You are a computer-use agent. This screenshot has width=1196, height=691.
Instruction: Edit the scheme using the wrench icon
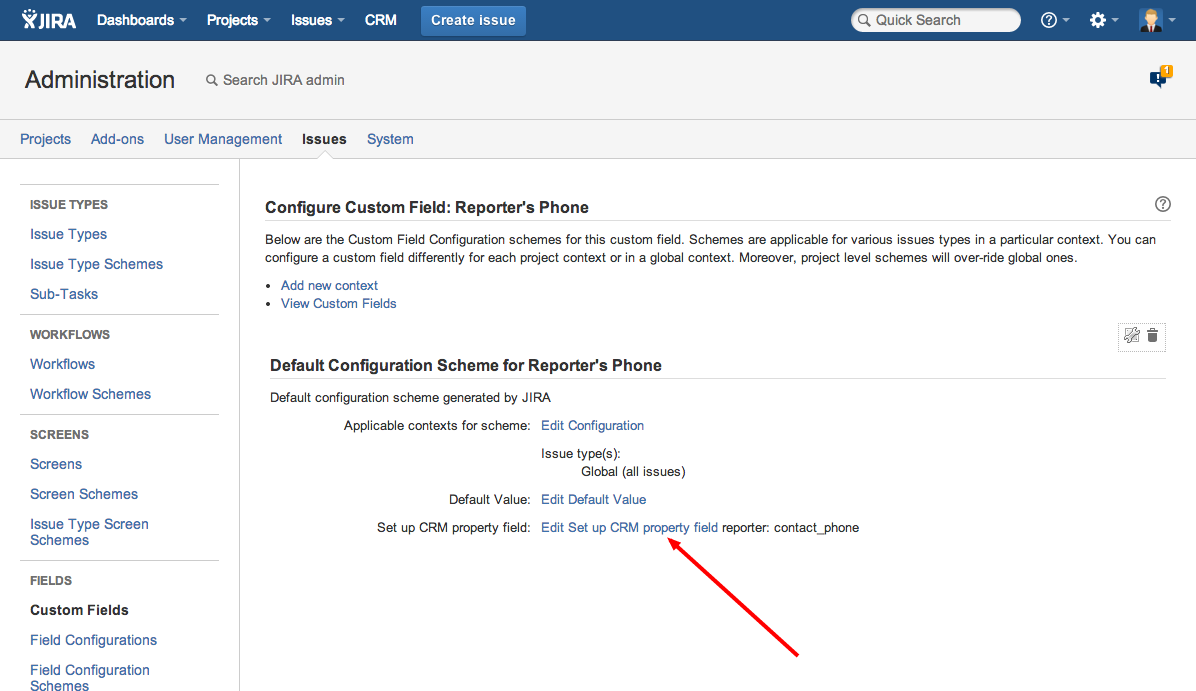(1132, 336)
